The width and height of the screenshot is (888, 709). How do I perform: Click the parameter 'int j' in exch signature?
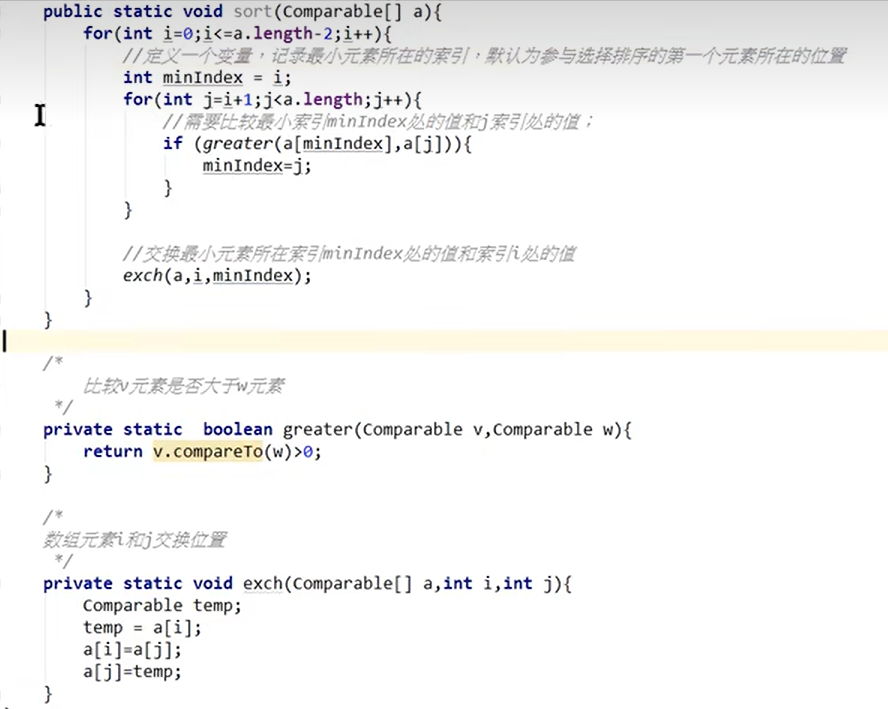click(x=527, y=584)
